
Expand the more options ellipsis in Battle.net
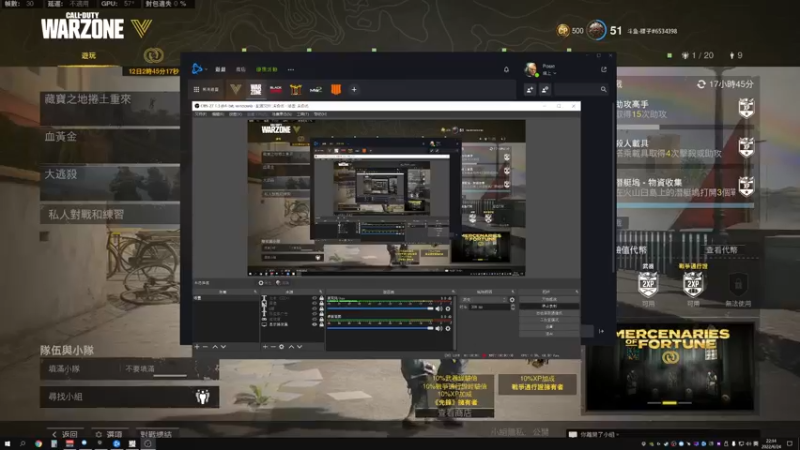point(291,69)
